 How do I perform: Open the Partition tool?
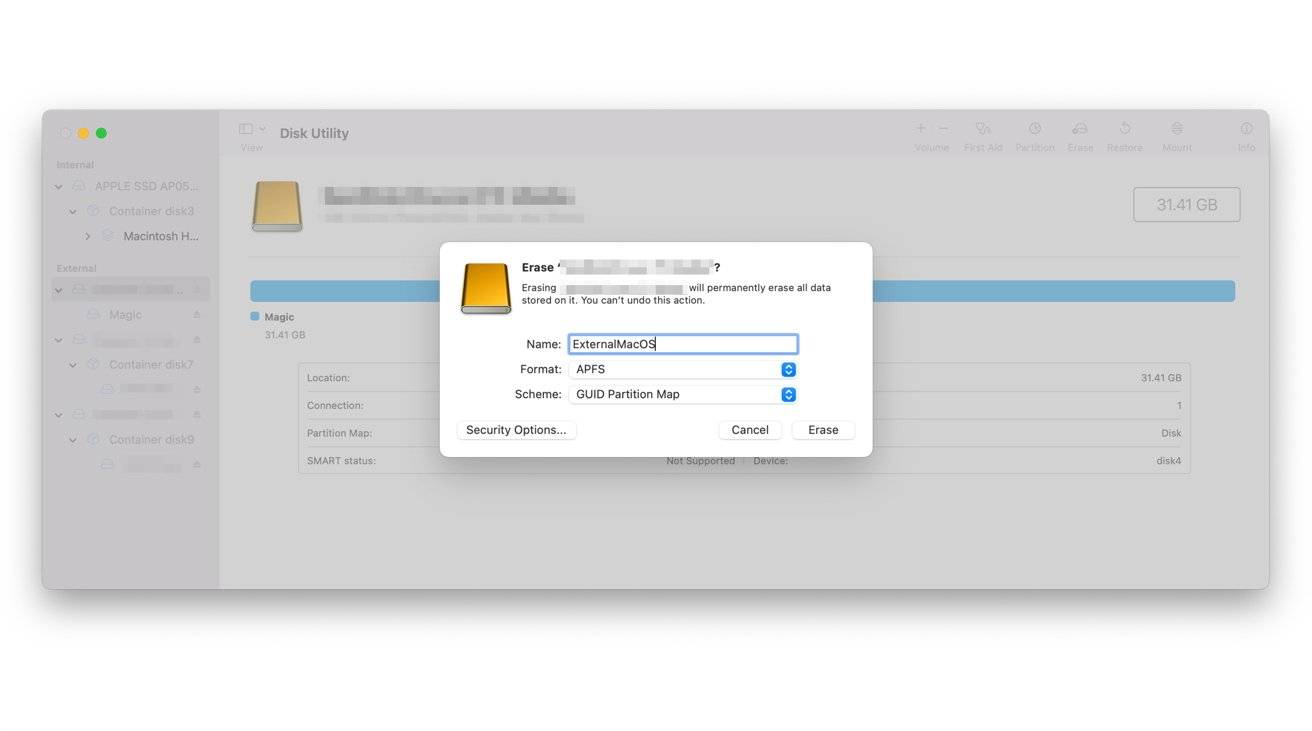[x=1034, y=133]
